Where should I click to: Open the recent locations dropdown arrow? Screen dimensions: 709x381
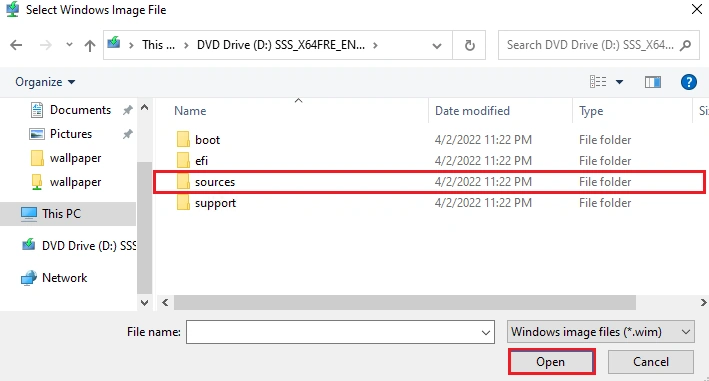pos(69,45)
